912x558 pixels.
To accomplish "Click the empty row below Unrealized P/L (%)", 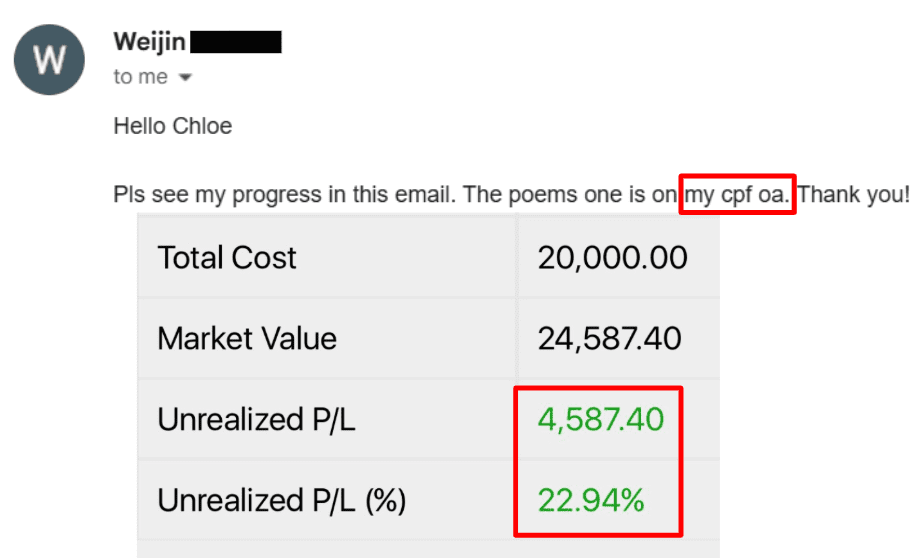I will 428,549.
